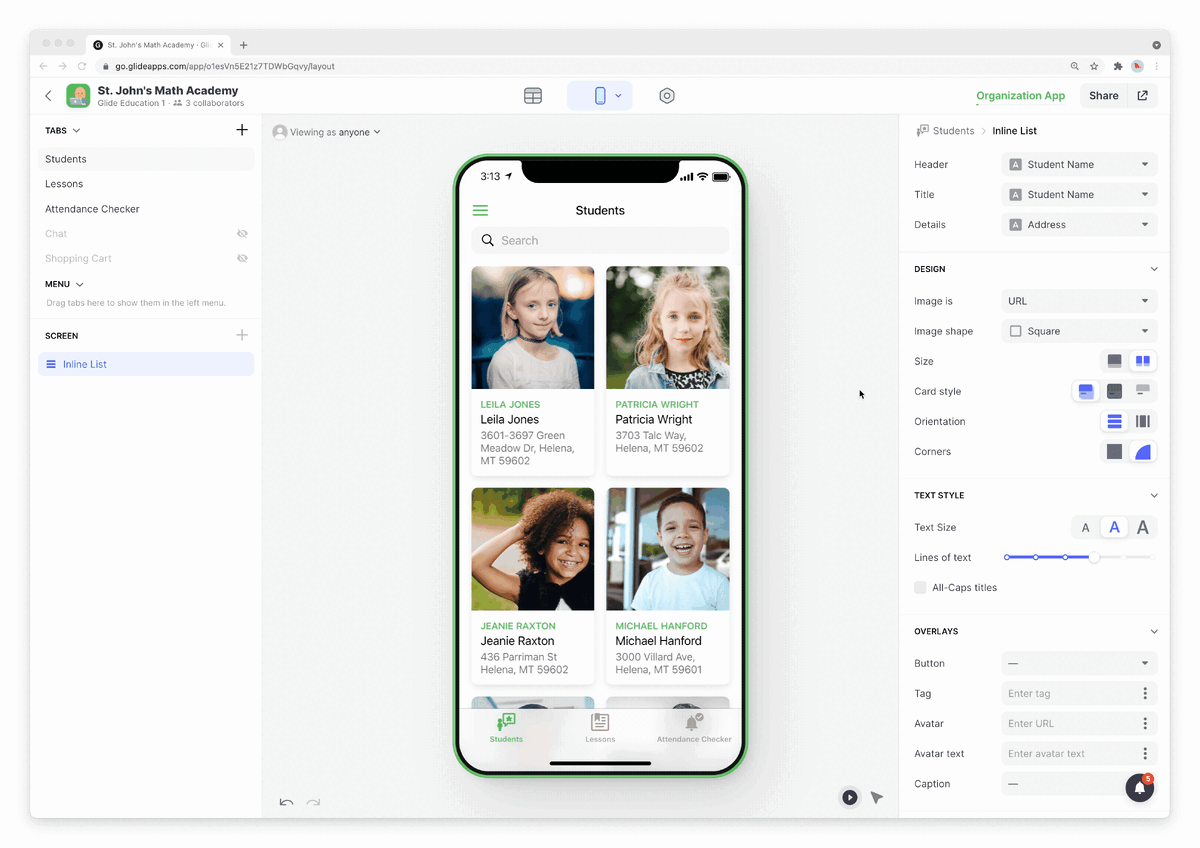Open Button overlay dropdown
This screenshot has height=848, width=1200.
[1079, 663]
